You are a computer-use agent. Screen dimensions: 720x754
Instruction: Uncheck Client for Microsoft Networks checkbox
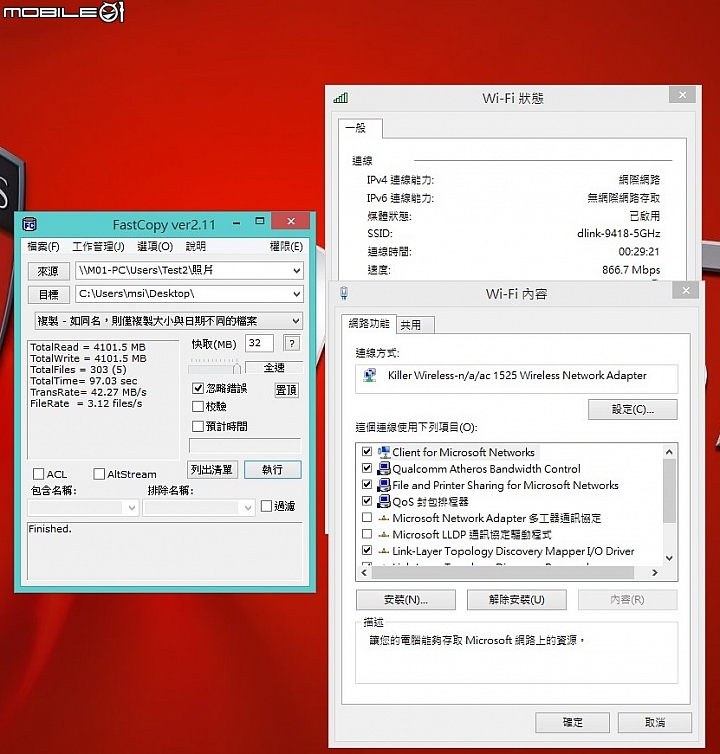367,452
